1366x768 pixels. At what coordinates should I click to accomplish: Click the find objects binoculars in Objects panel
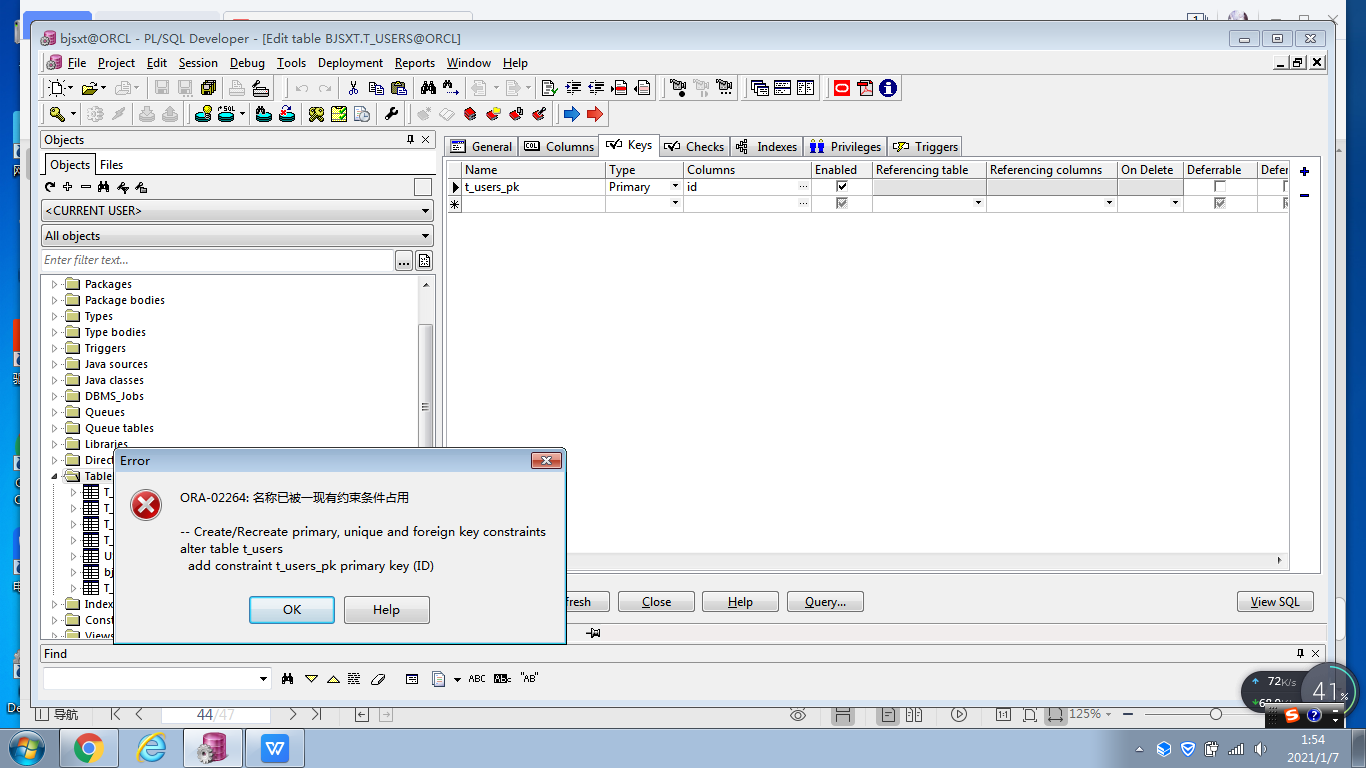[x=104, y=187]
